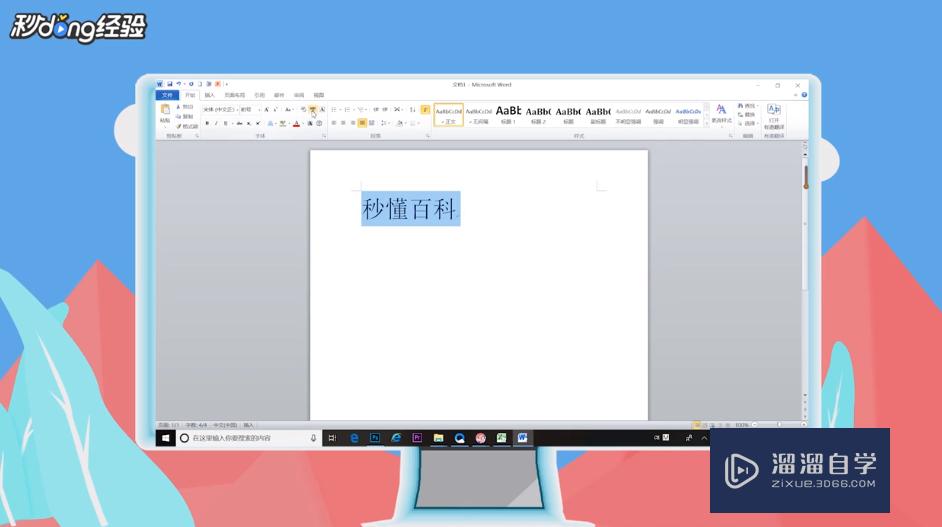This screenshot has width=942, height=527.
Task: Activate the Format Painter
Action: [187, 126]
